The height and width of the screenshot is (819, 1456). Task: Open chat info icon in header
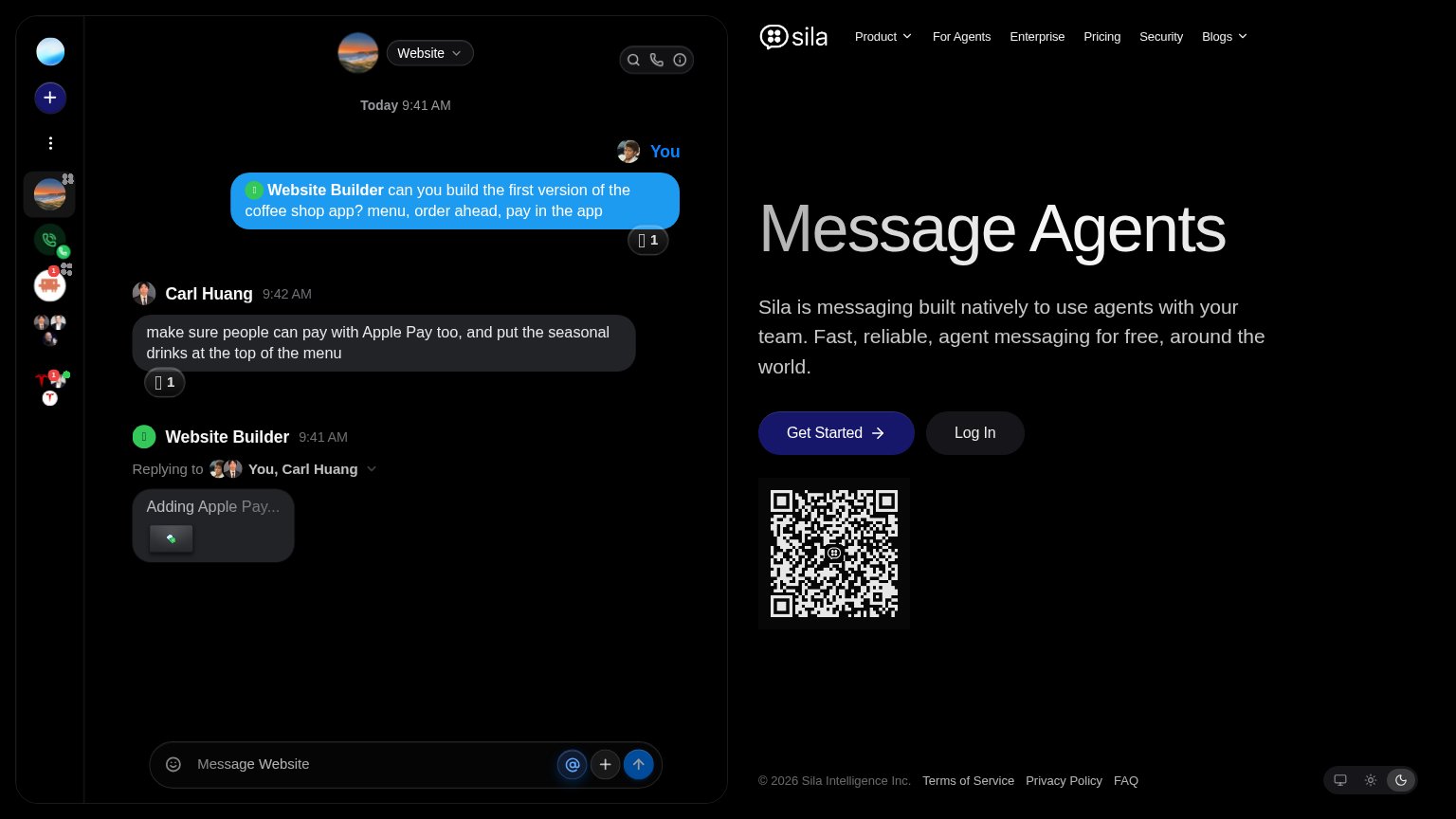point(680,60)
